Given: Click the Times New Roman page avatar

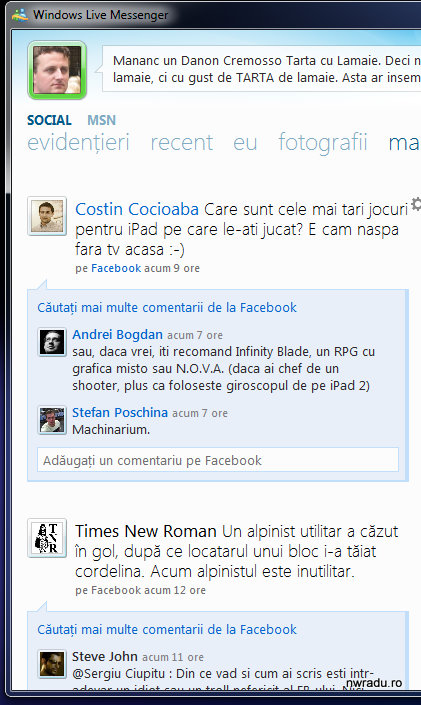Looking at the screenshot, I should coord(47,538).
